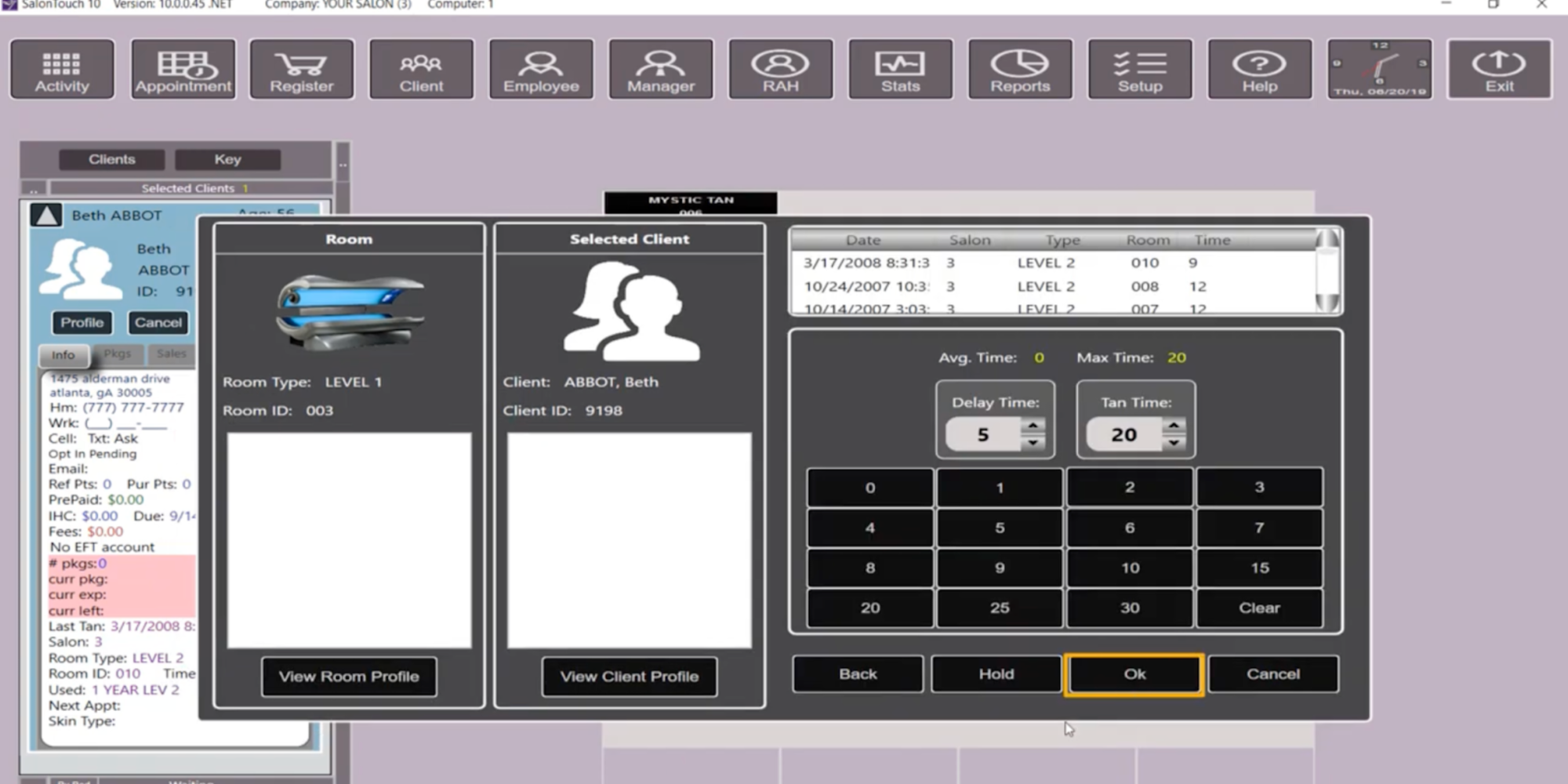Screen dimensions: 1568x784
Task: Confirm session with Ok button
Action: pyautogui.click(x=1133, y=673)
